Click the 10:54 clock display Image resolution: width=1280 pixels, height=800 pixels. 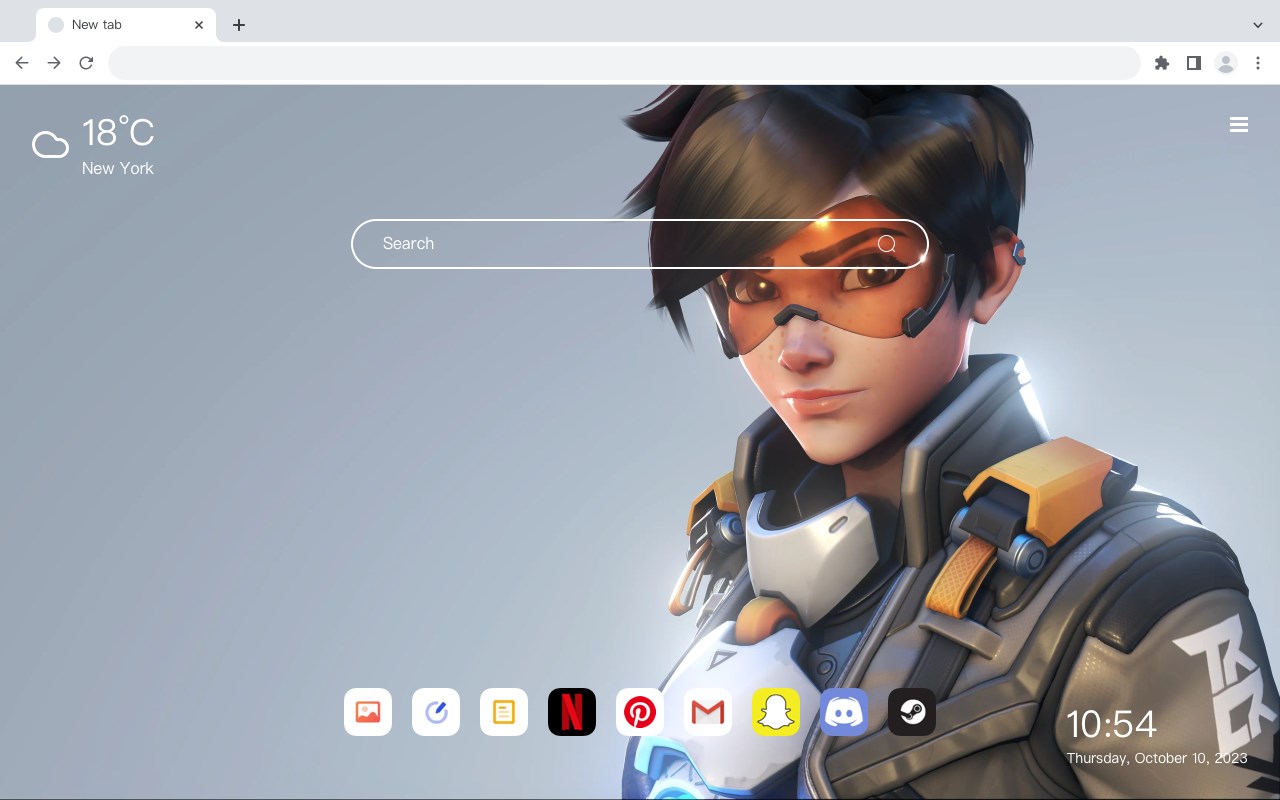click(1111, 724)
